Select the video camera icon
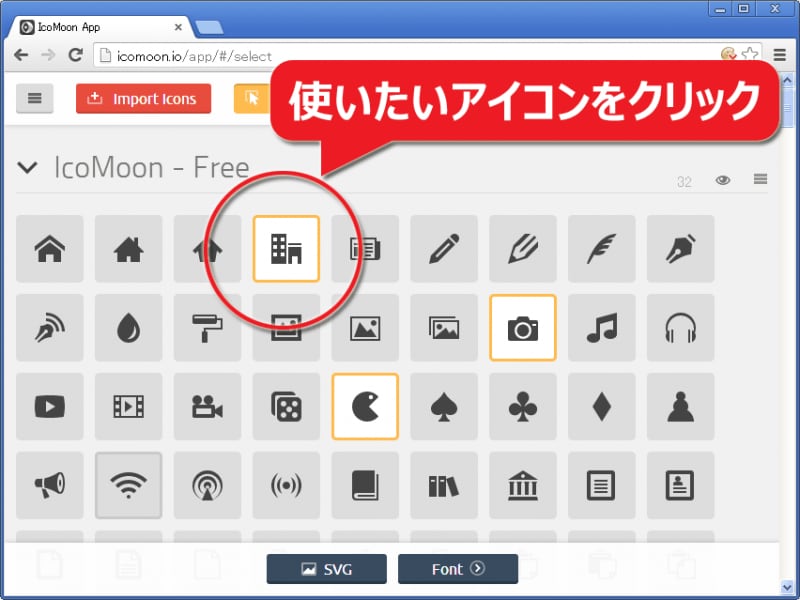 pyautogui.click(x=207, y=407)
